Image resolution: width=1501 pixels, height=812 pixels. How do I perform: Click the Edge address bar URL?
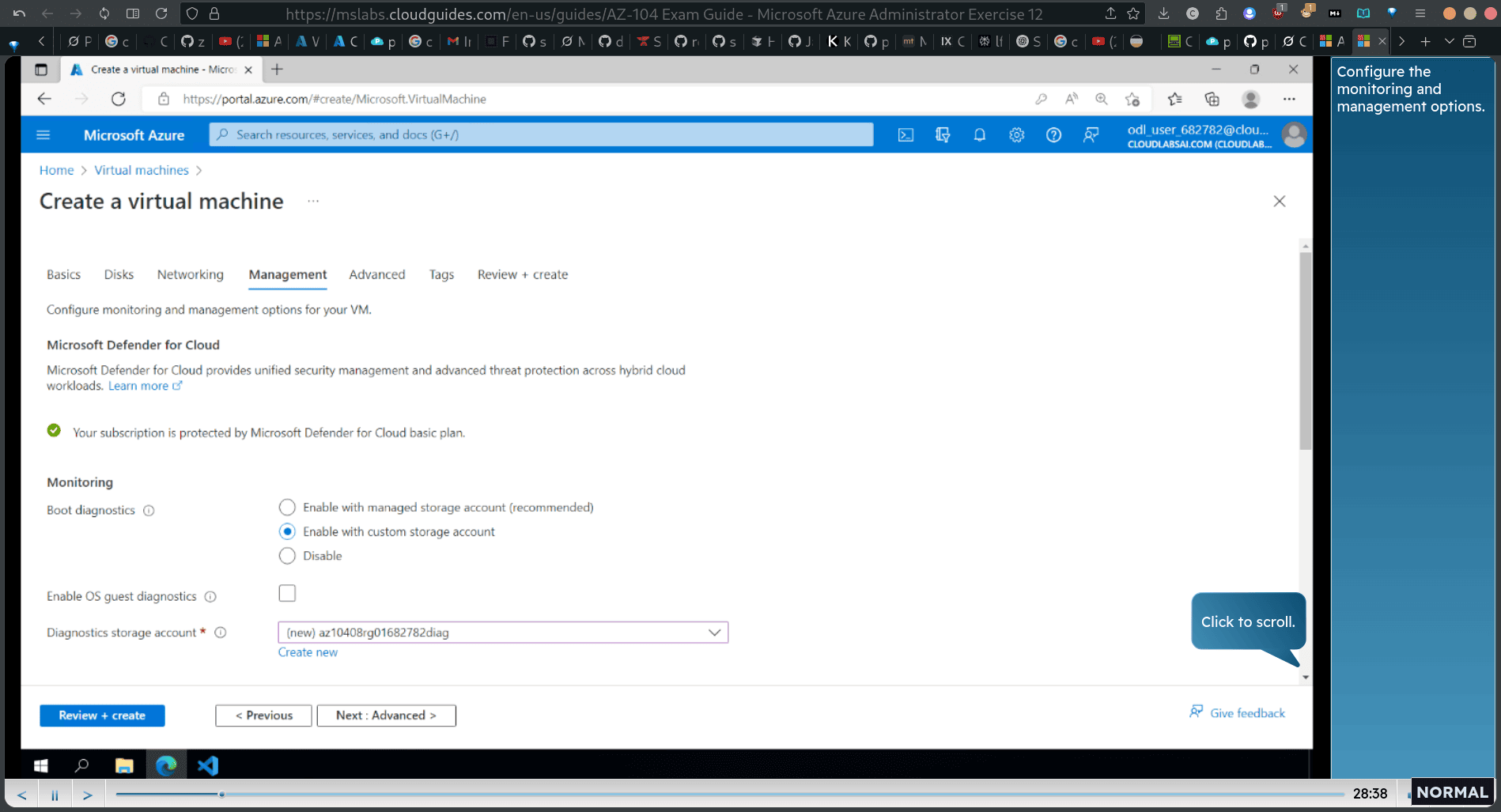tap(335, 99)
